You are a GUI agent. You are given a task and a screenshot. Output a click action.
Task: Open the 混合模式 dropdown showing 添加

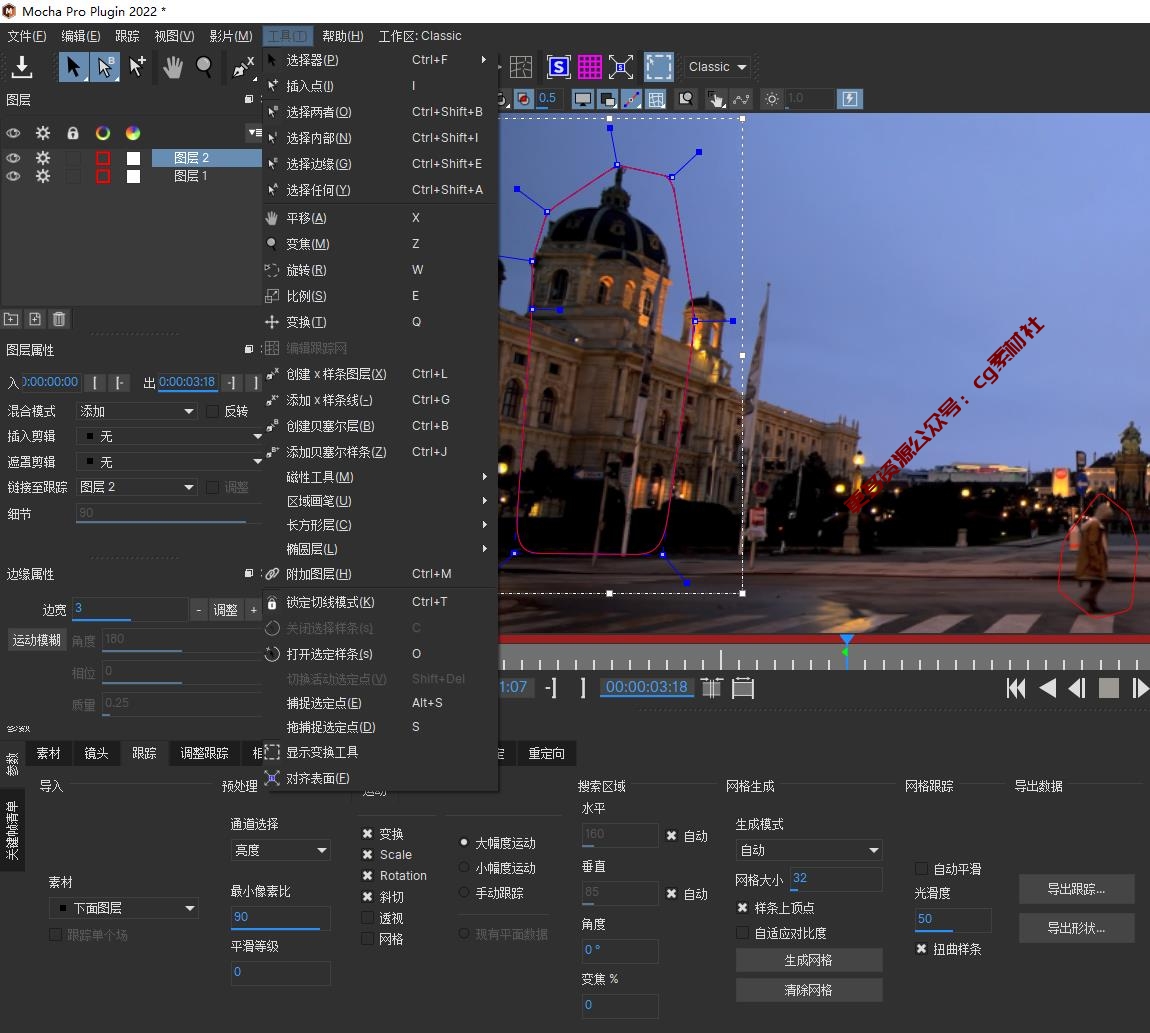click(137, 412)
